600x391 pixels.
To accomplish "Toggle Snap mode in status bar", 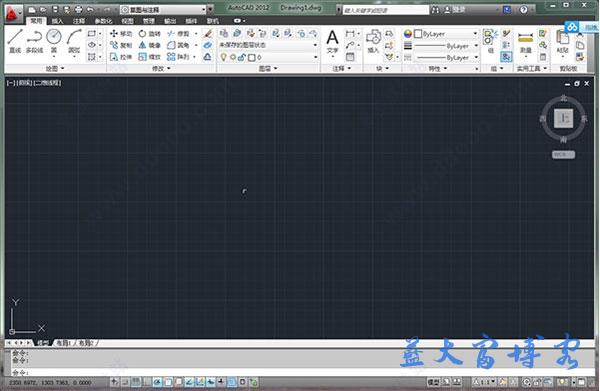I will (x=125, y=382).
